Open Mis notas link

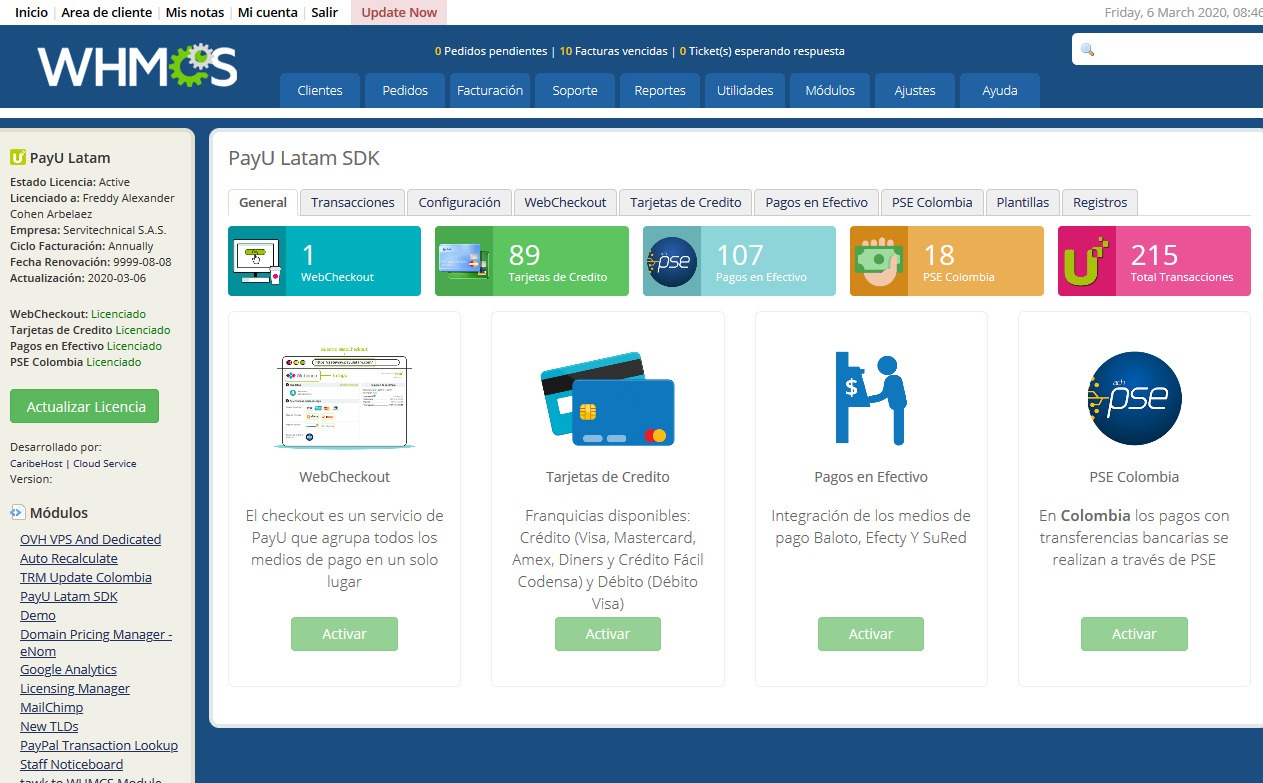point(195,12)
